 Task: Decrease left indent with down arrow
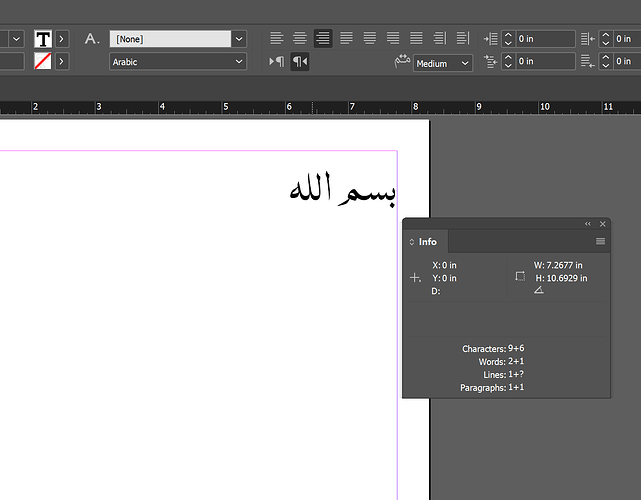(508, 43)
